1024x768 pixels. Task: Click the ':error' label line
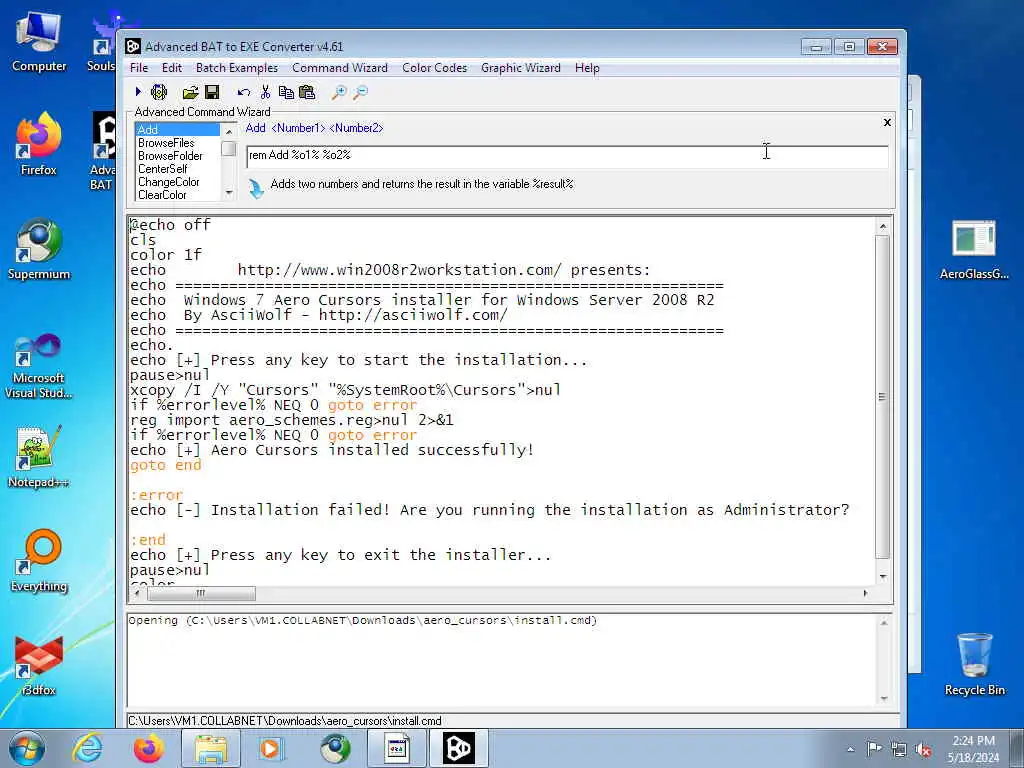(157, 495)
